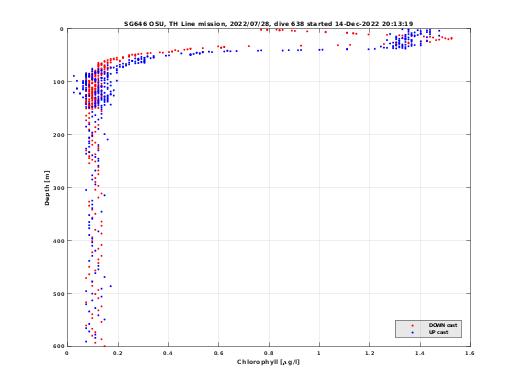Click the blue UP cast legend marker

coord(413,333)
